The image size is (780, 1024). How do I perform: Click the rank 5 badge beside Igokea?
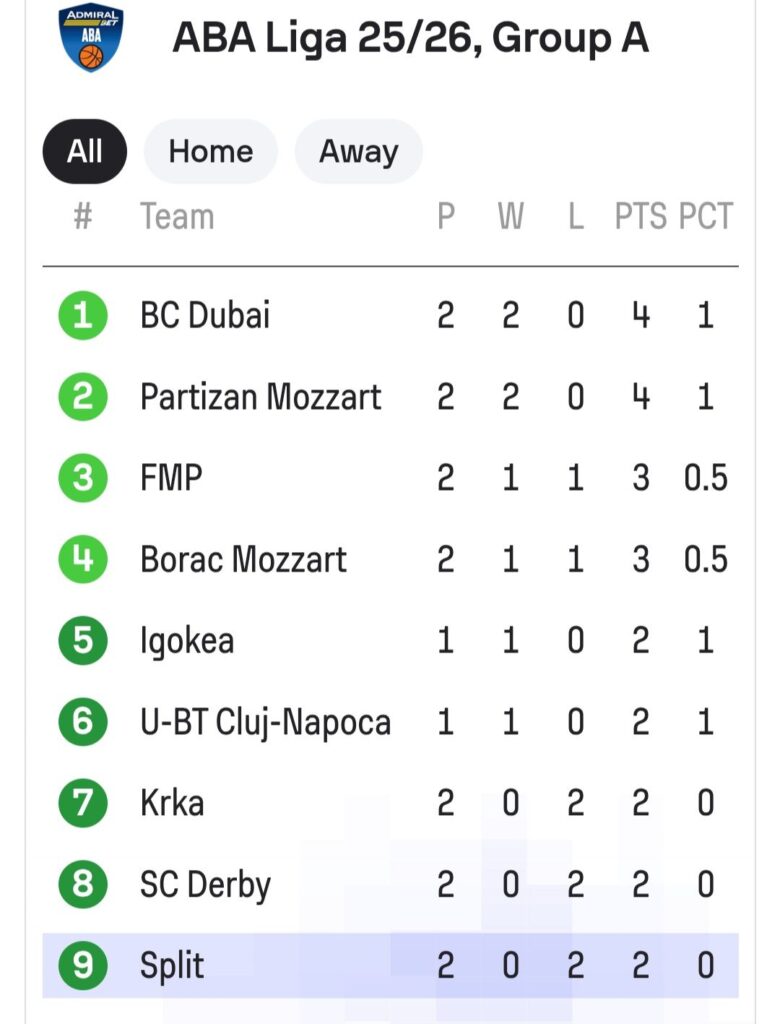(83, 640)
